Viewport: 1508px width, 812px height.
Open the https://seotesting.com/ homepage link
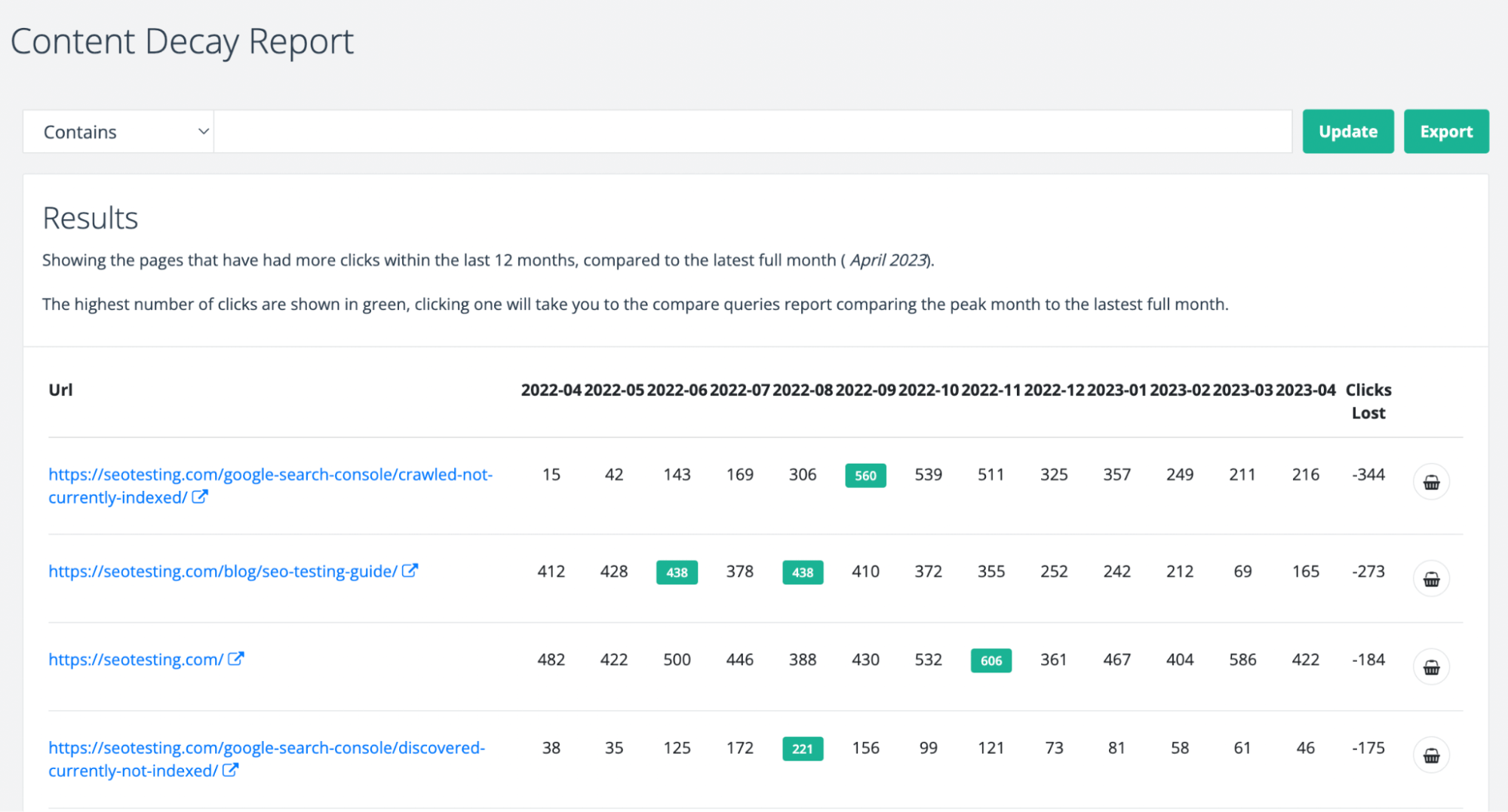click(x=136, y=660)
